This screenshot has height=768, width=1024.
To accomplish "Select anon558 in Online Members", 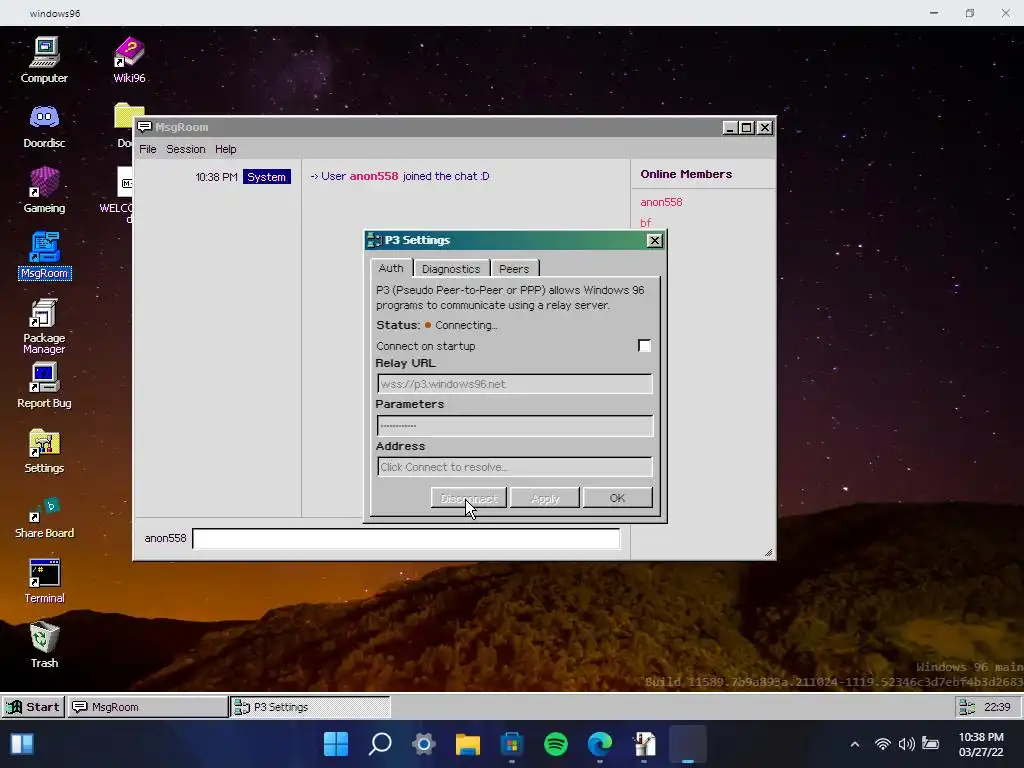I will [661, 202].
